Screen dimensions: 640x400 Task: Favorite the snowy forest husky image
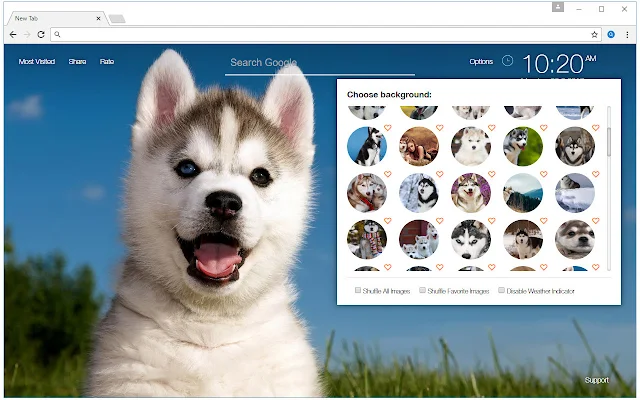pyautogui.click(x=544, y=221)
